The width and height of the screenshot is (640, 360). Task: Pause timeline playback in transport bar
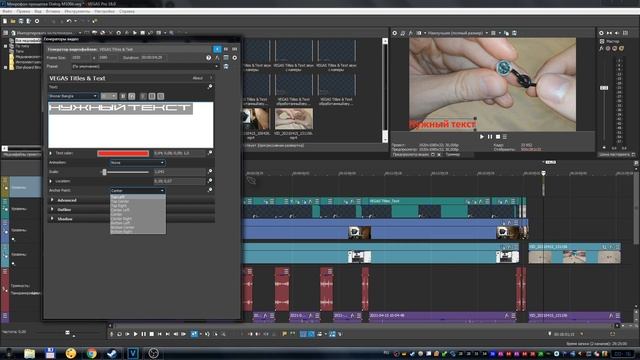point(144,334)
